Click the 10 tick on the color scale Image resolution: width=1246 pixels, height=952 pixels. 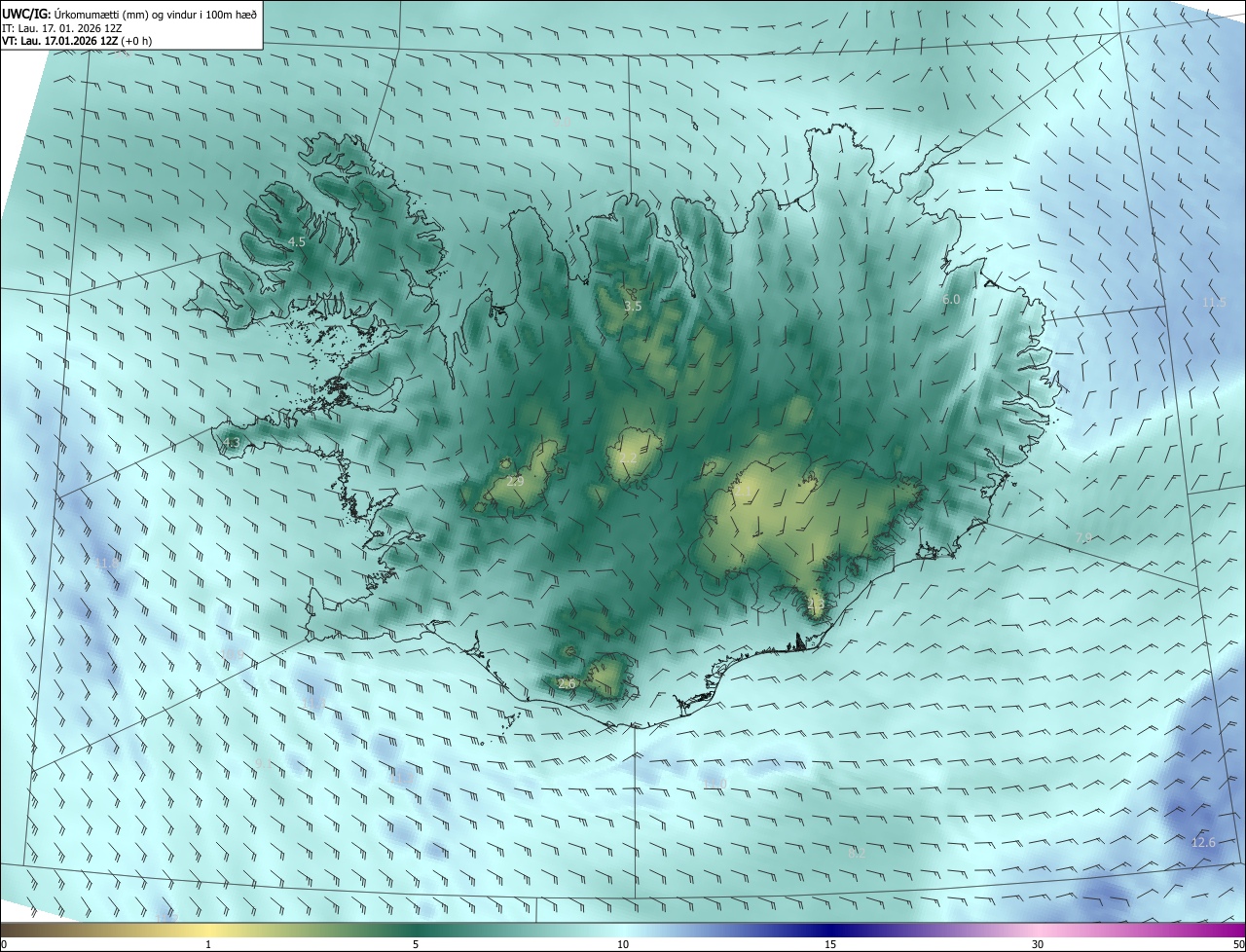click(x=623, y=944)
